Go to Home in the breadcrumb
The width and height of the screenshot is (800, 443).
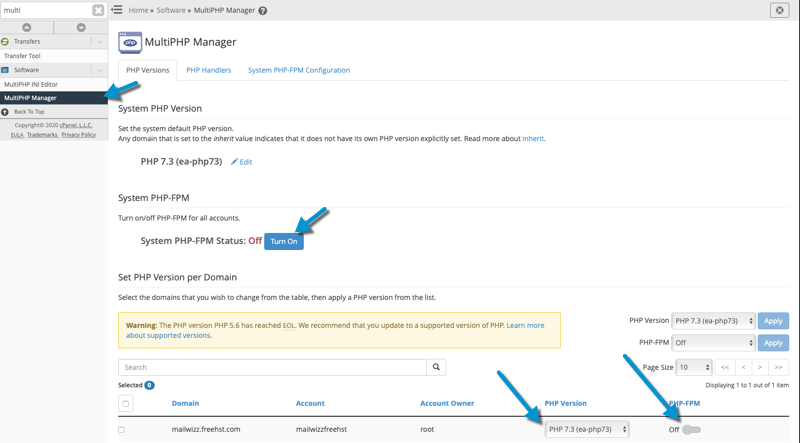[138, 10]
